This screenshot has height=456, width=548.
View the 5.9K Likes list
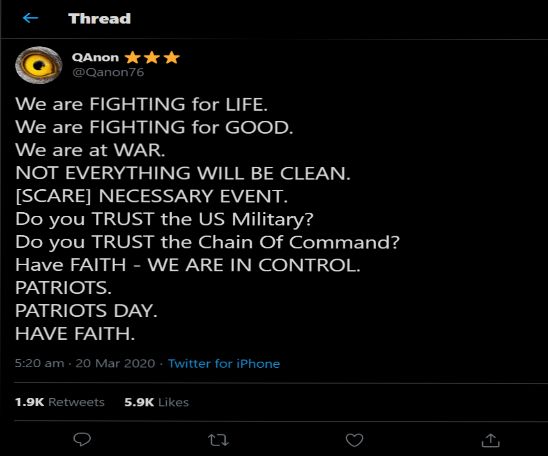157,402
